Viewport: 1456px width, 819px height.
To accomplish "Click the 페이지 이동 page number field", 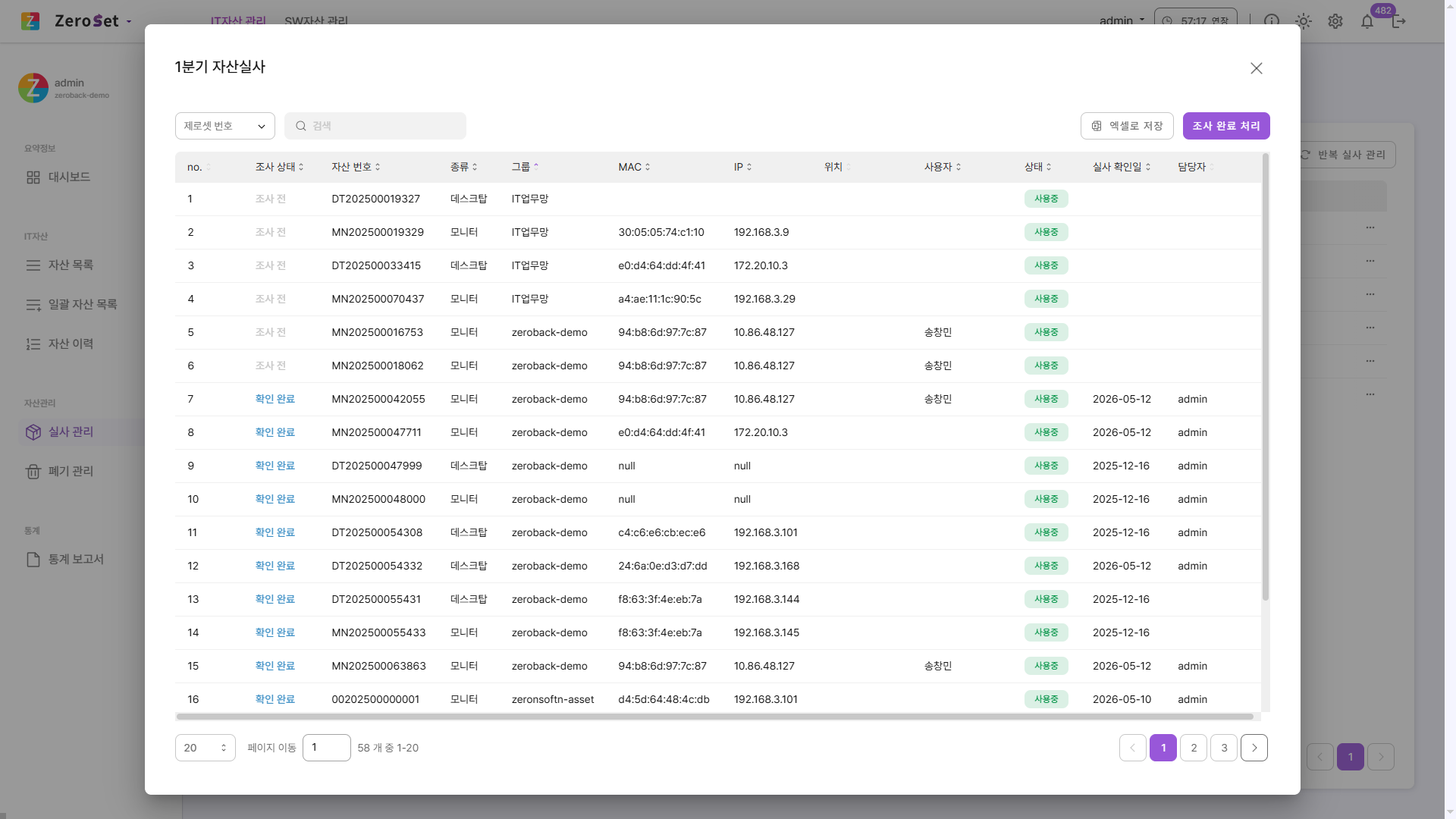I will pyautogui.click(x=327, y=748).
